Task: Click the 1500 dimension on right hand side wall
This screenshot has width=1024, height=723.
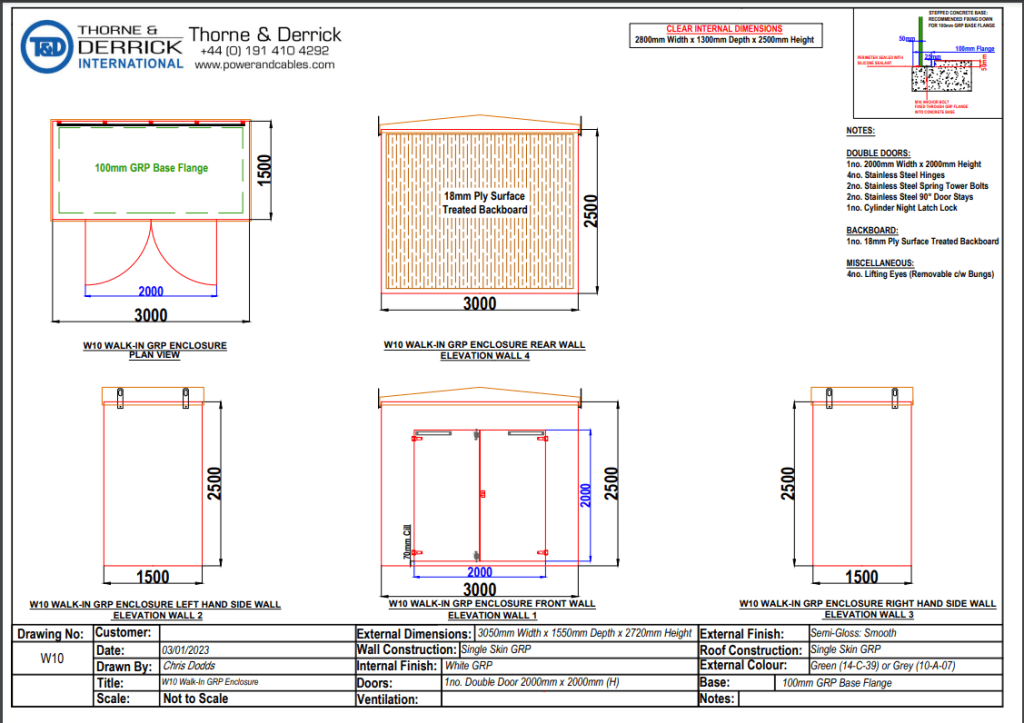Action: (x=862, y=577)
